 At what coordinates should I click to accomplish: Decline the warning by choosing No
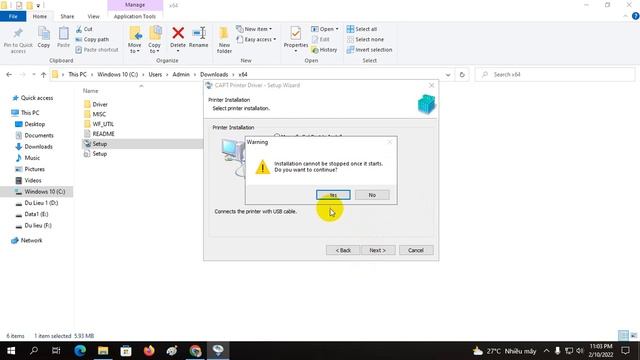tap(372, 195)
